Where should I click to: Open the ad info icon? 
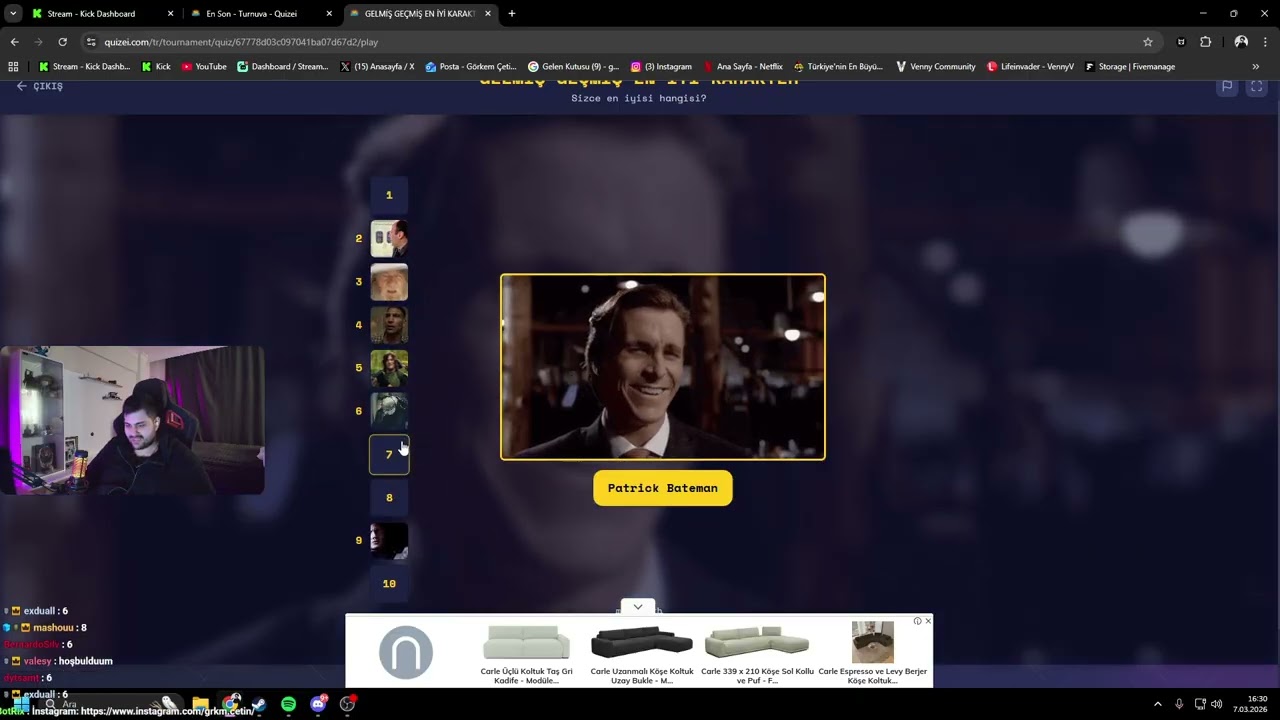[x=917, y=621]
